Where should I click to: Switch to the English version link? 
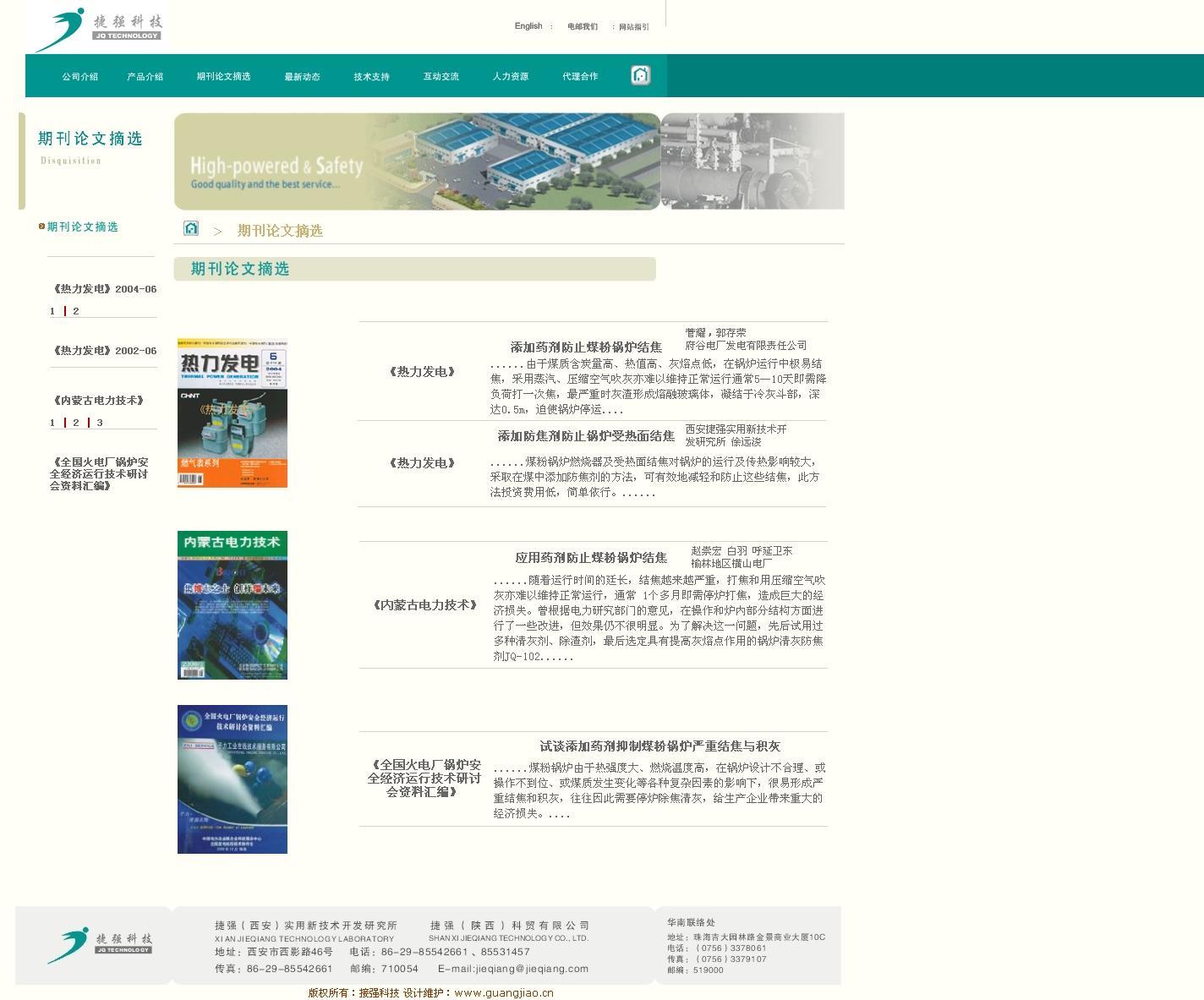point(528,26)
